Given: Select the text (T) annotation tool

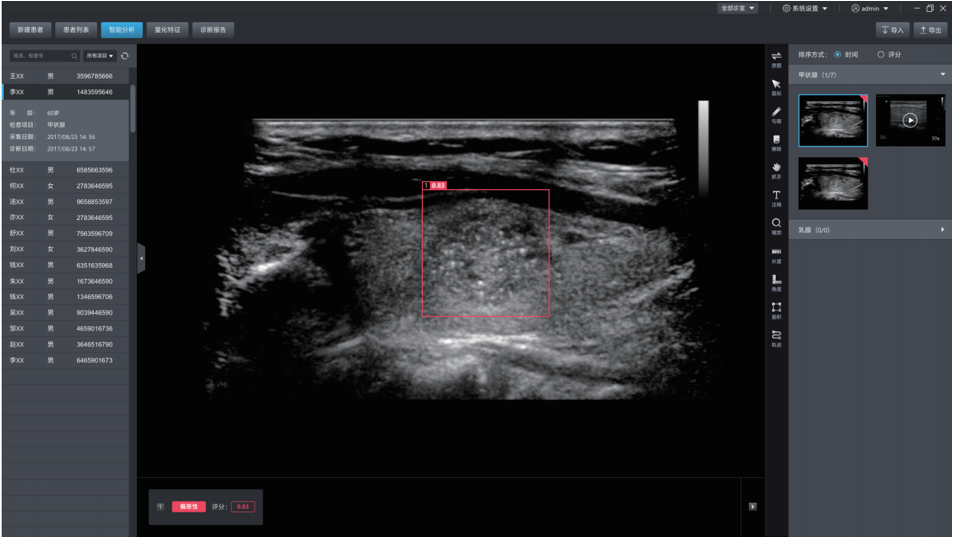Looking at the screenshot, I should pyautogui.click(x=776, y=195).
